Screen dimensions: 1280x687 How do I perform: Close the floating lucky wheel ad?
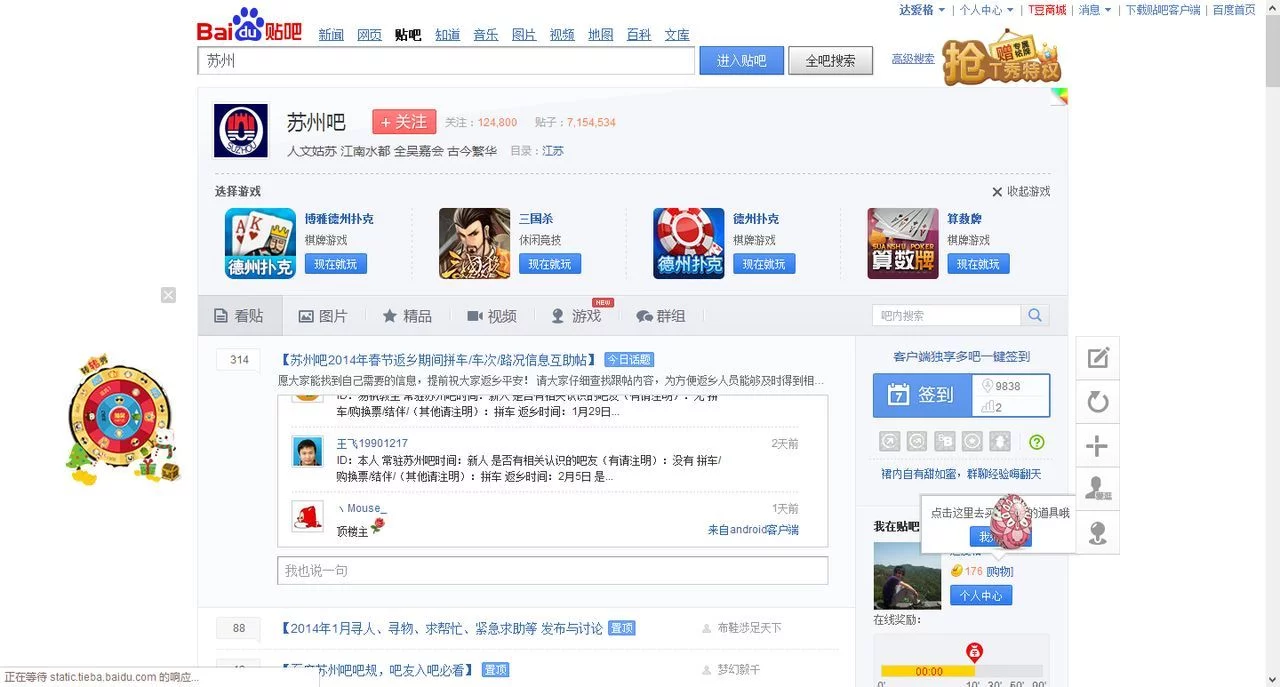pos(168,295)
